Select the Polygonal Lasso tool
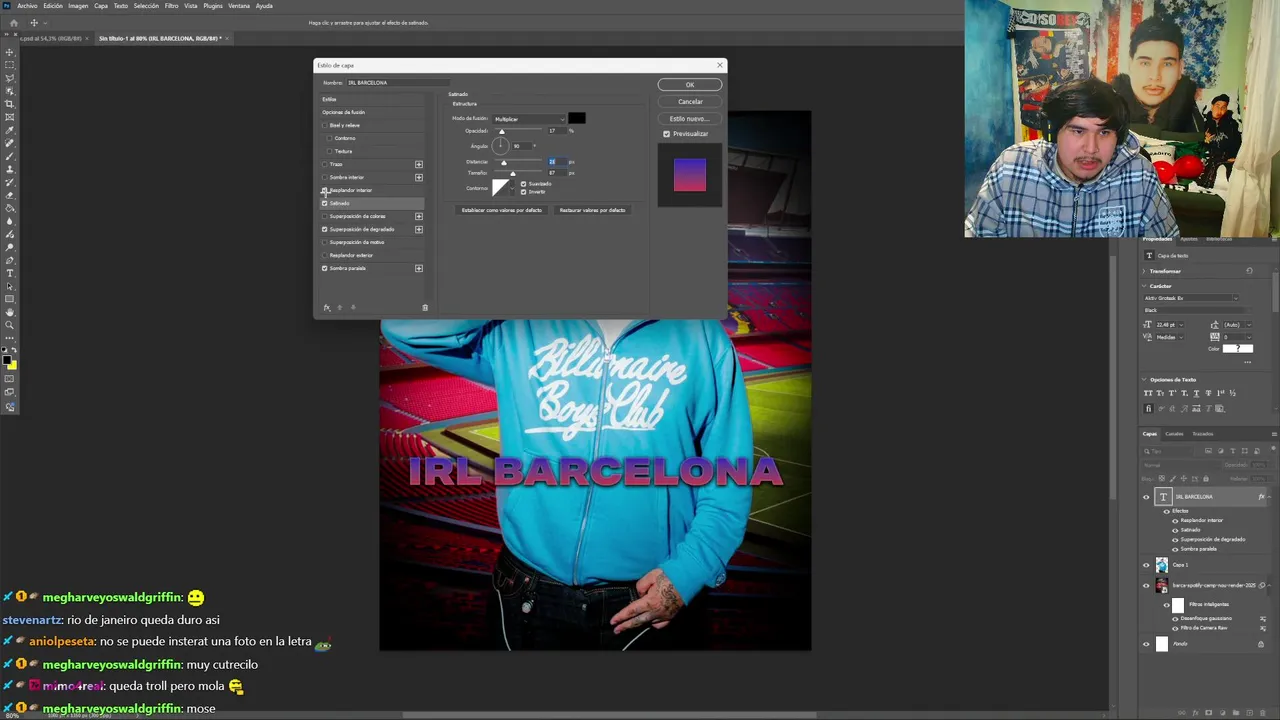This screenshot has width=1280, height=720. pyautogui.click(x=10, y=78)
